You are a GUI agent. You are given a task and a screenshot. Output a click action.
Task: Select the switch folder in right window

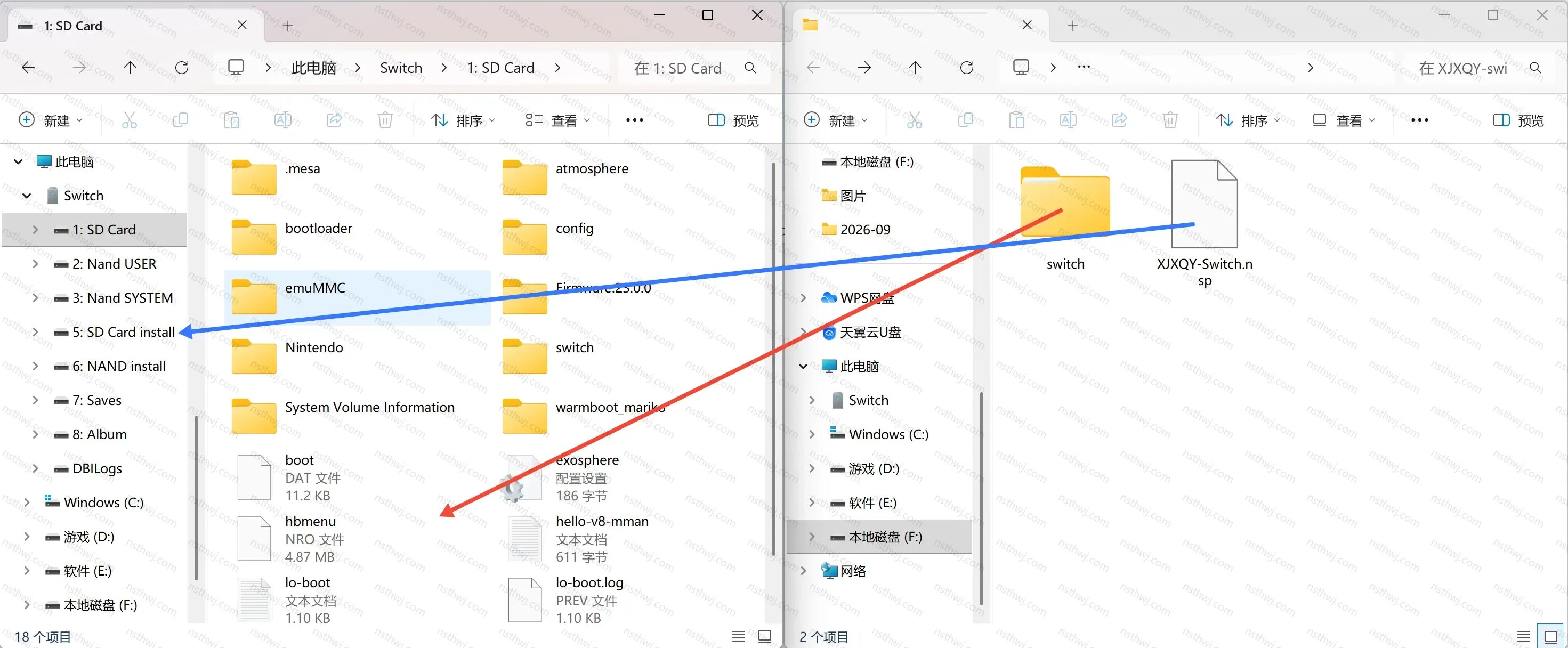1065,218
